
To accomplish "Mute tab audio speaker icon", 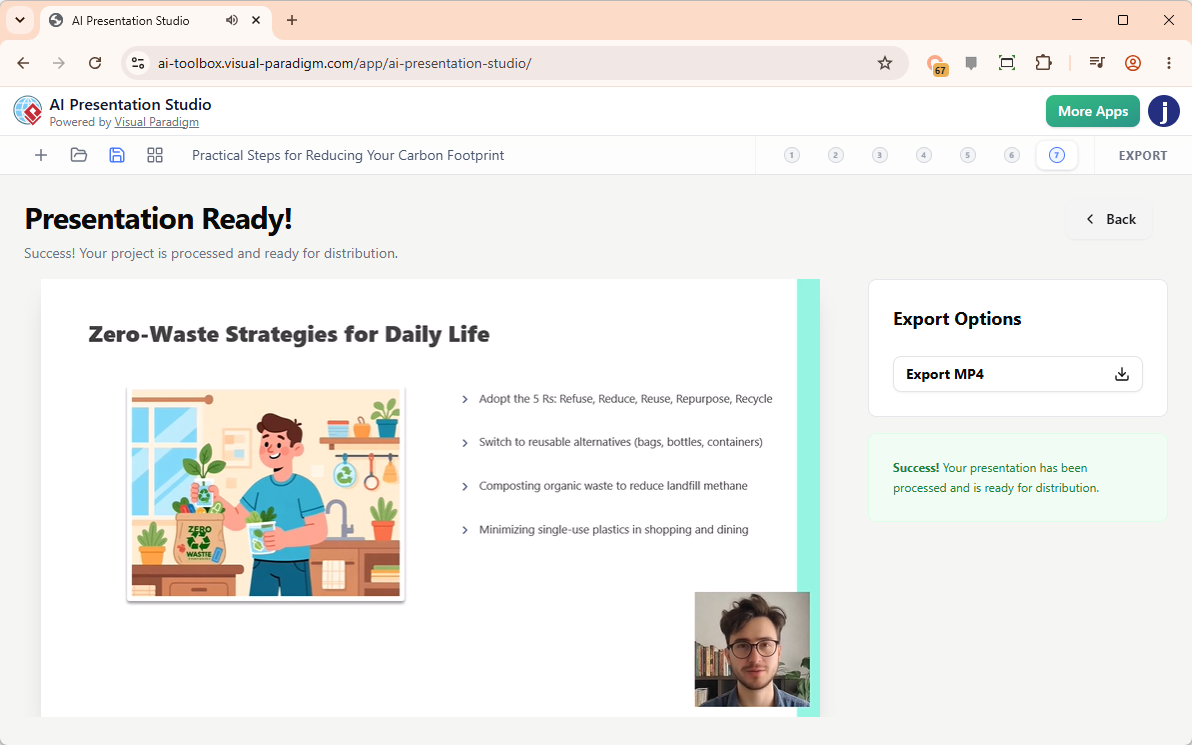I will pyautogui.click(x=232, y=21).
